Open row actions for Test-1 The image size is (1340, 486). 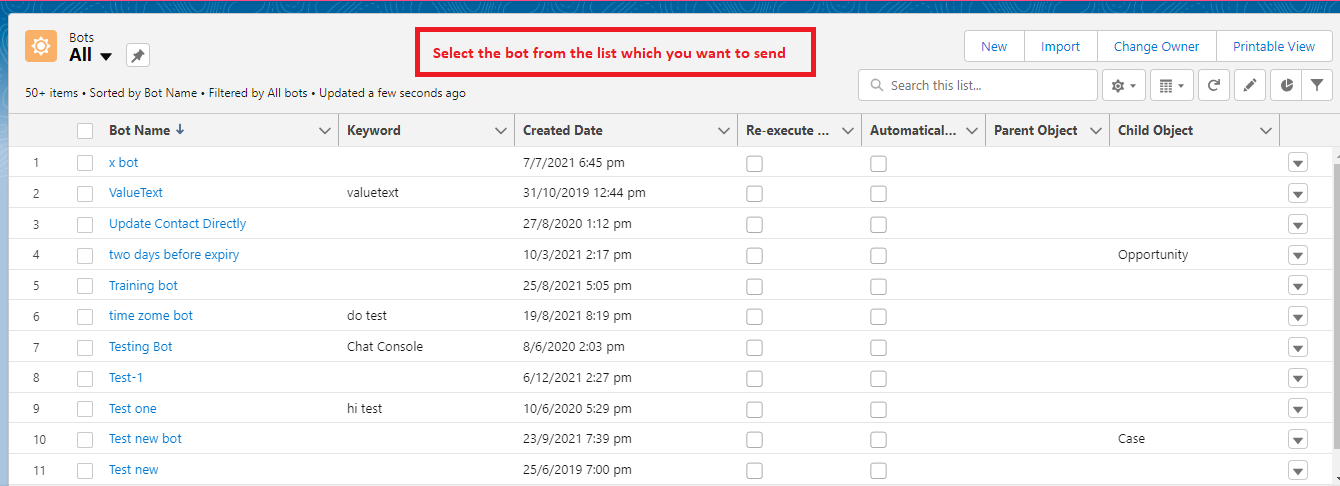click(1298, 378)
